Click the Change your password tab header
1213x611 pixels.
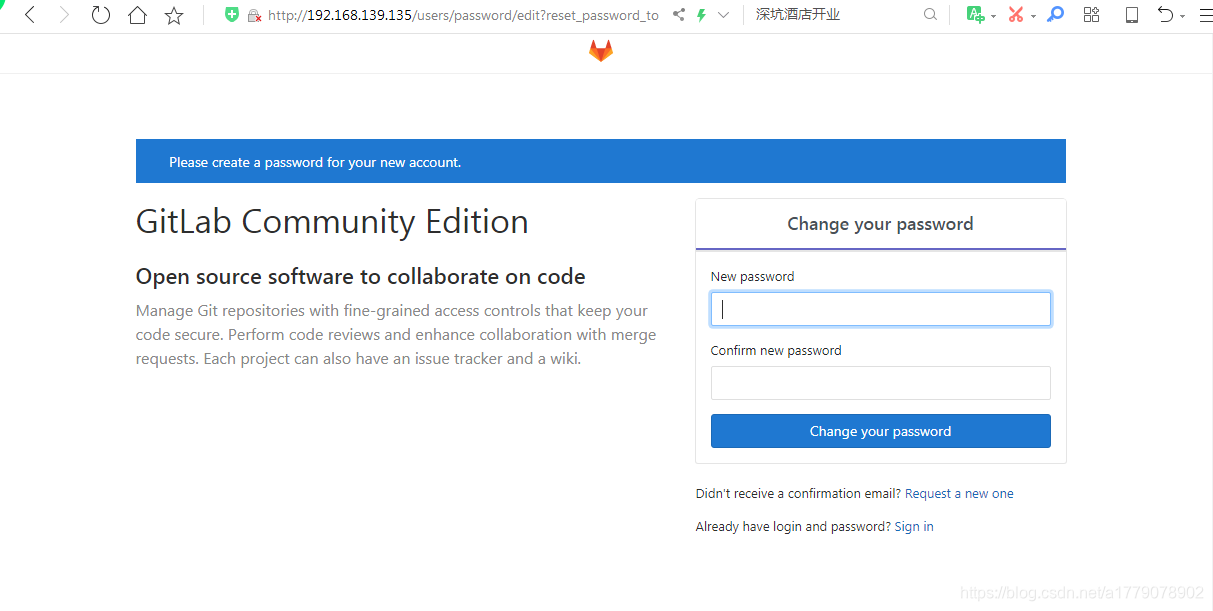[881, 224]
